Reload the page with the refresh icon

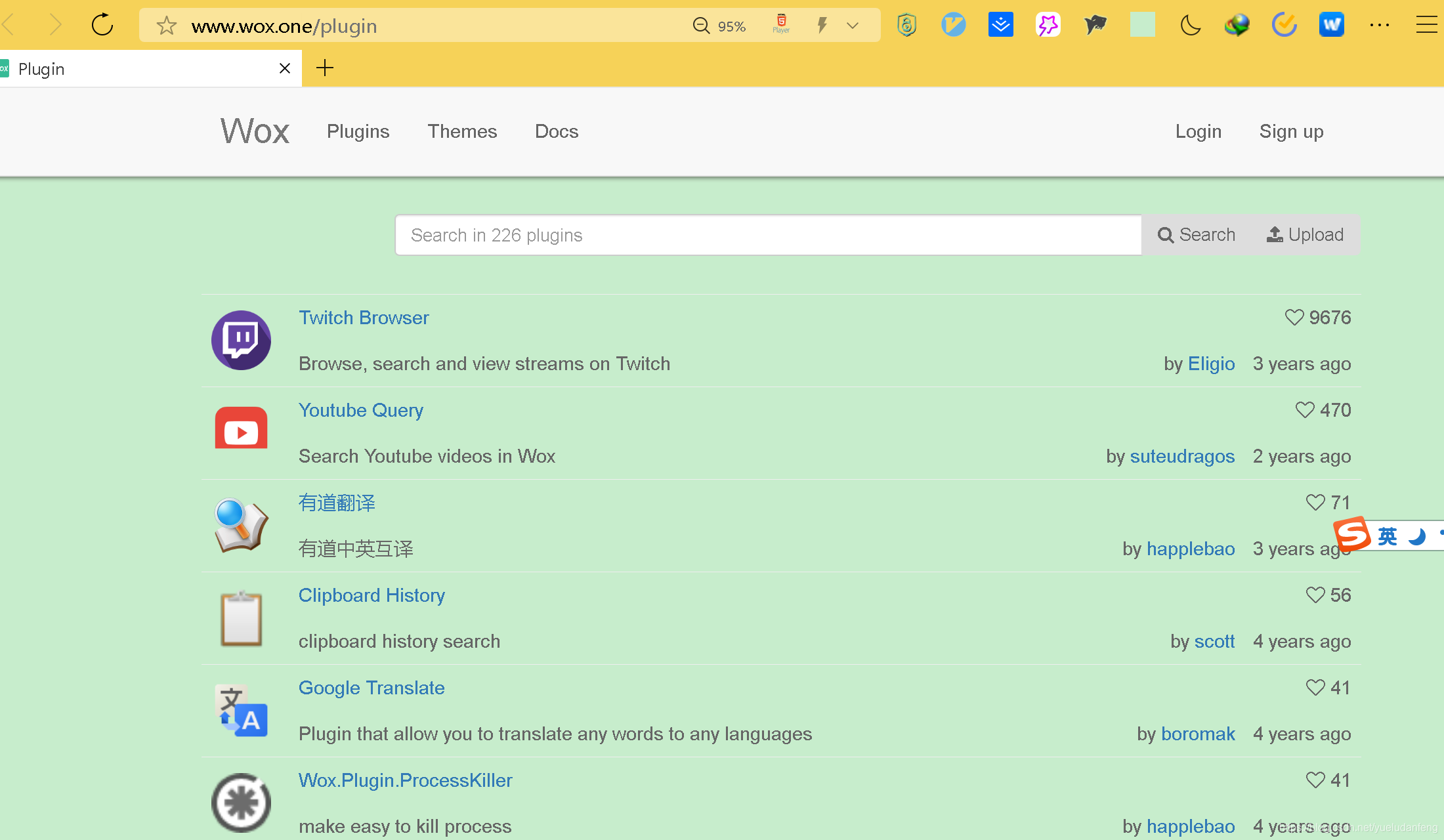102,26
